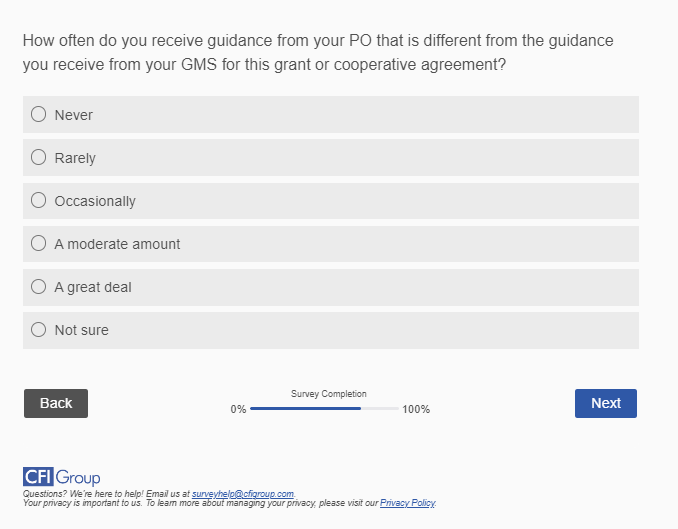Click the Back button
The image size is (678, 529).
(56, 403)
